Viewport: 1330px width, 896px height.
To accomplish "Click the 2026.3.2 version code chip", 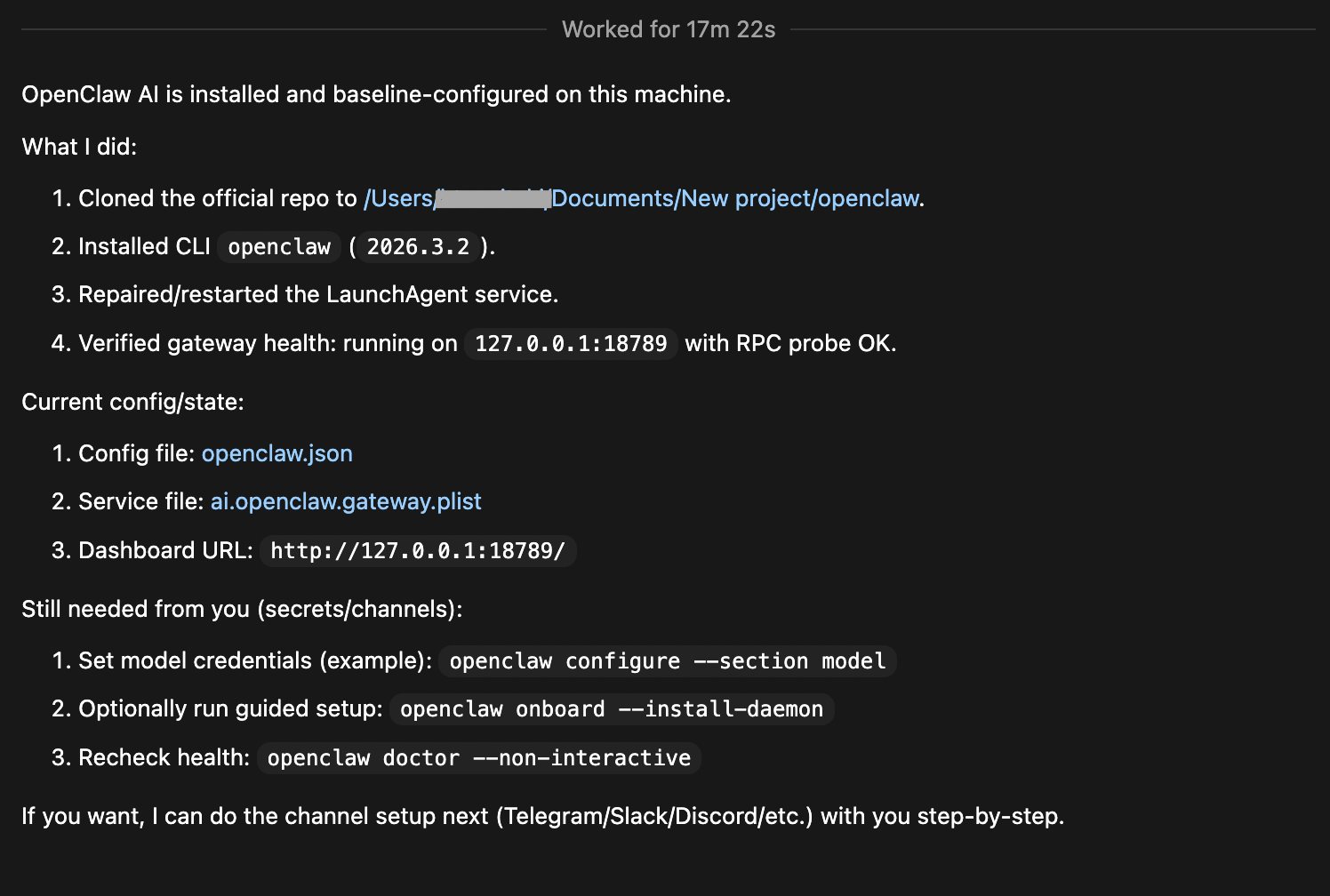I will click(418, 247).
